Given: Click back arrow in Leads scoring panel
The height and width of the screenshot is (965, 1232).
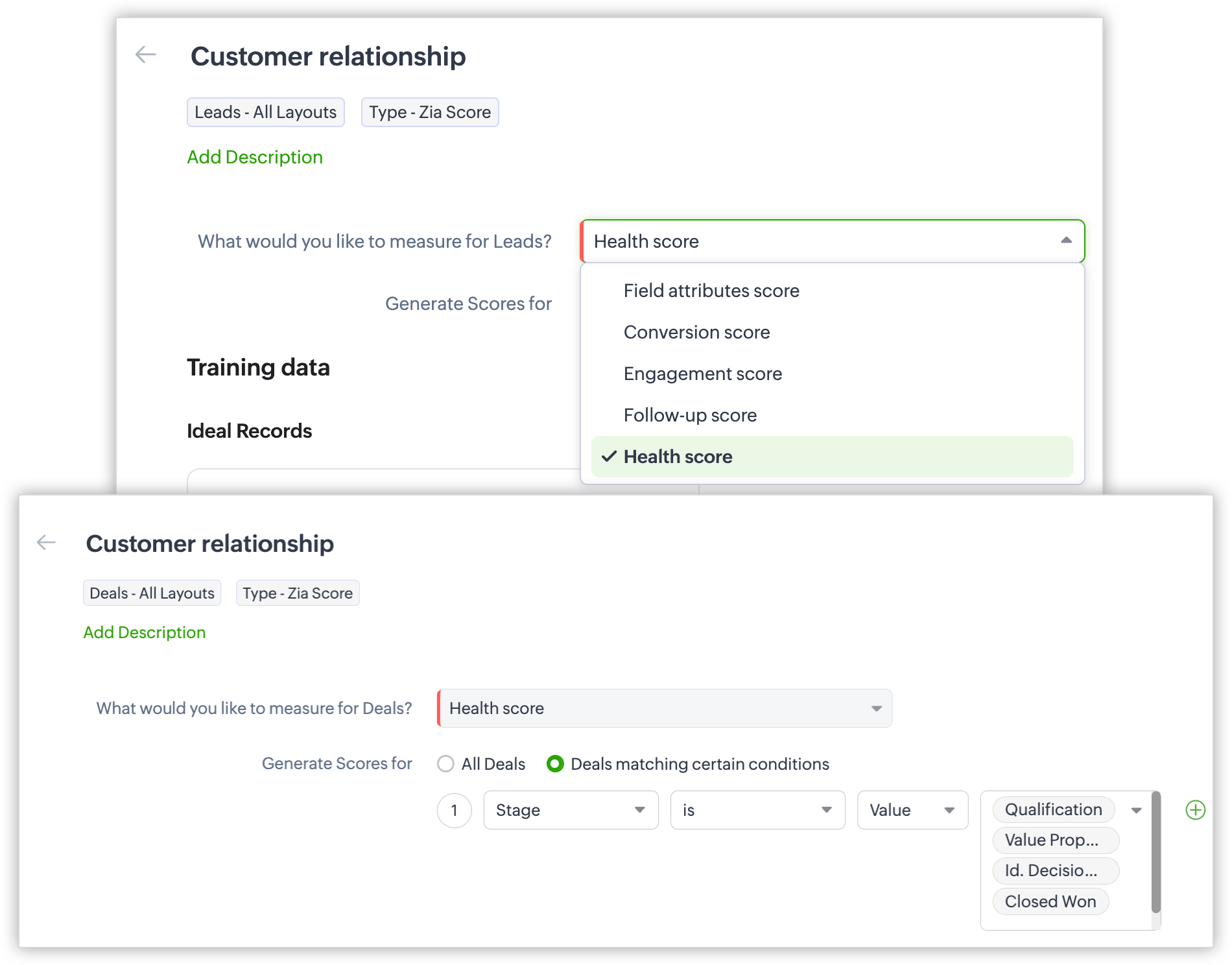Looking at the screenshot, I should tap(146, 55).
